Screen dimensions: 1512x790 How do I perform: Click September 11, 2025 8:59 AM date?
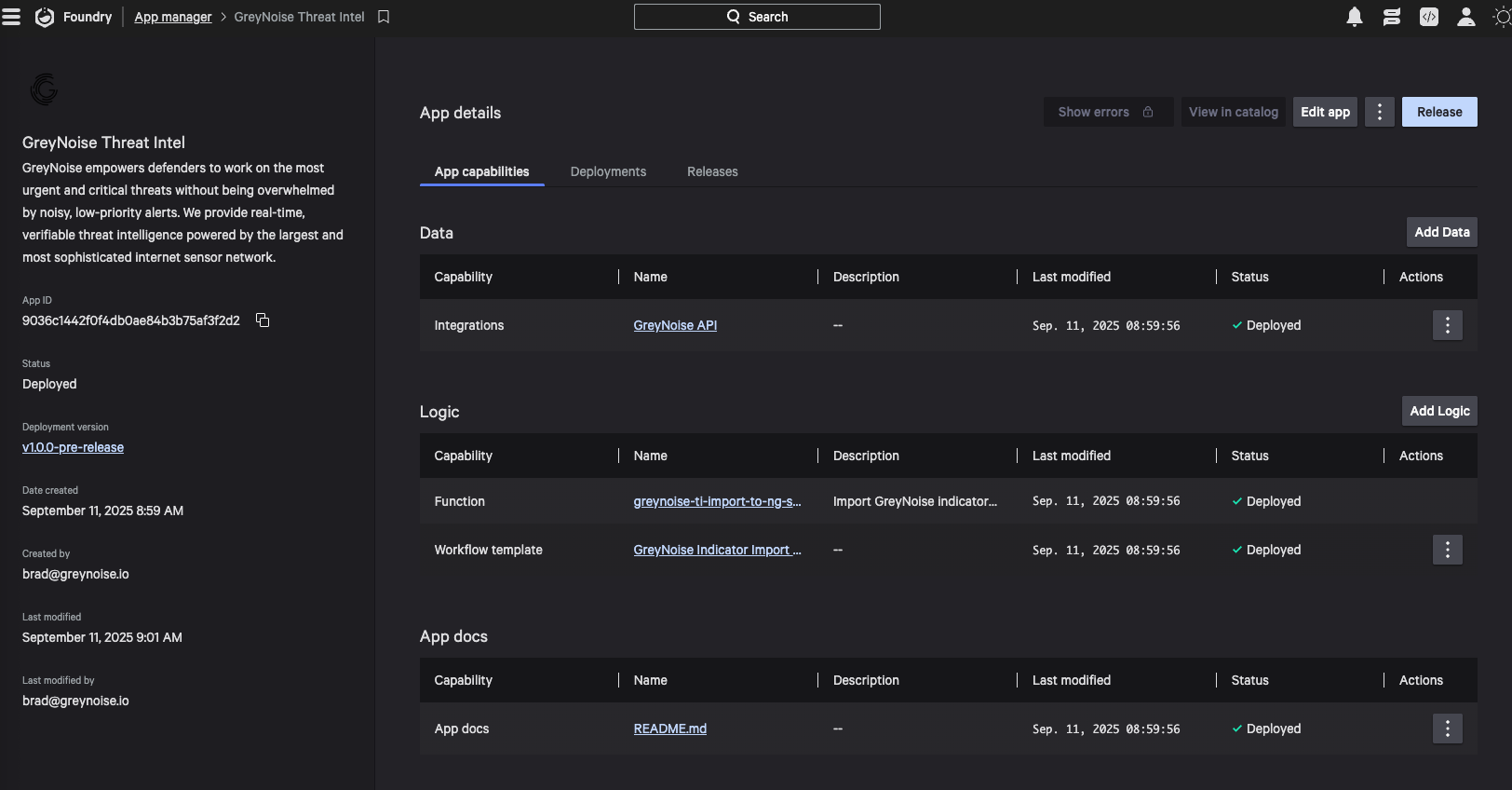click(102, 511)
